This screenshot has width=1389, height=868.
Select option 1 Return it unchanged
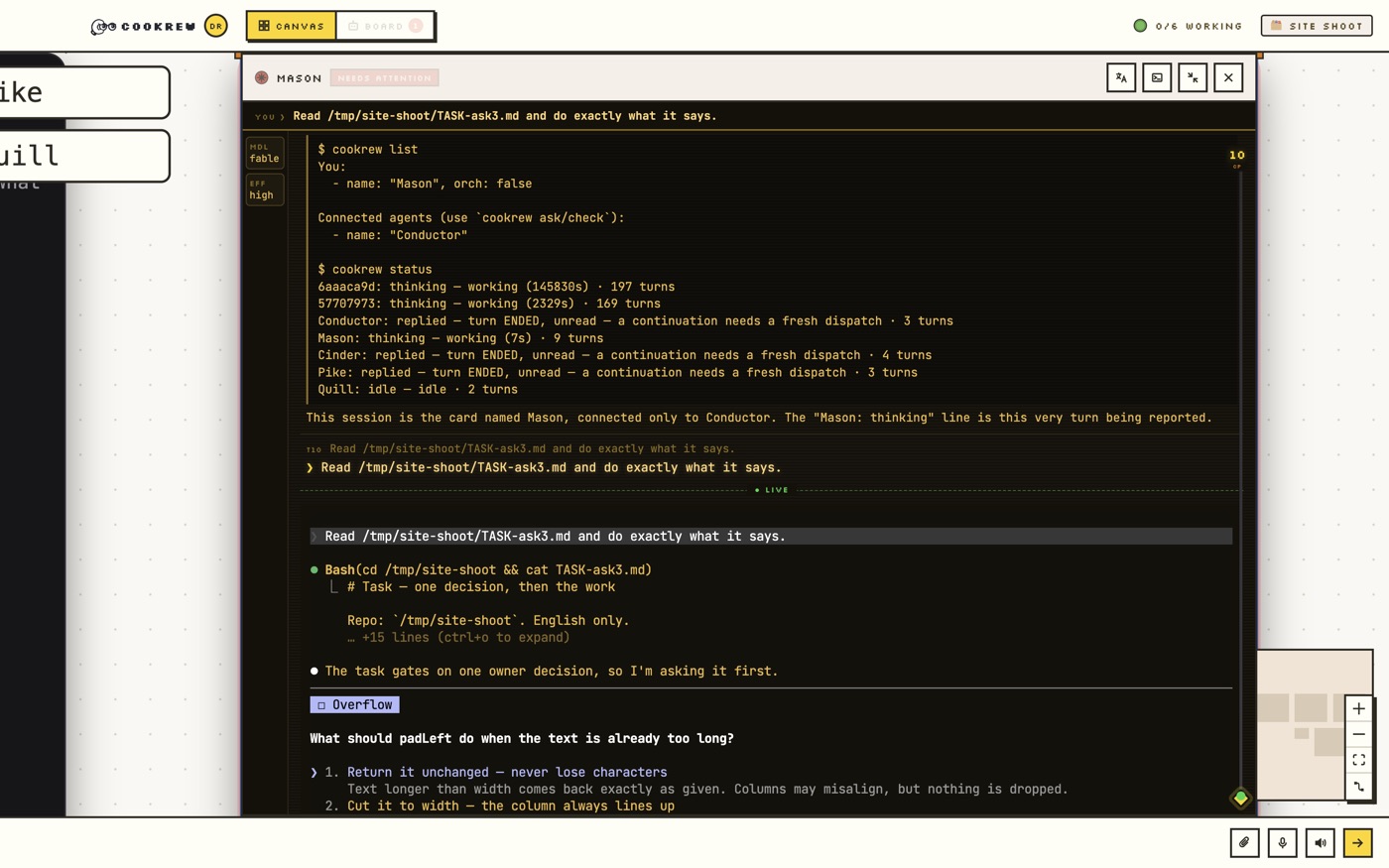tap(507, 772)
